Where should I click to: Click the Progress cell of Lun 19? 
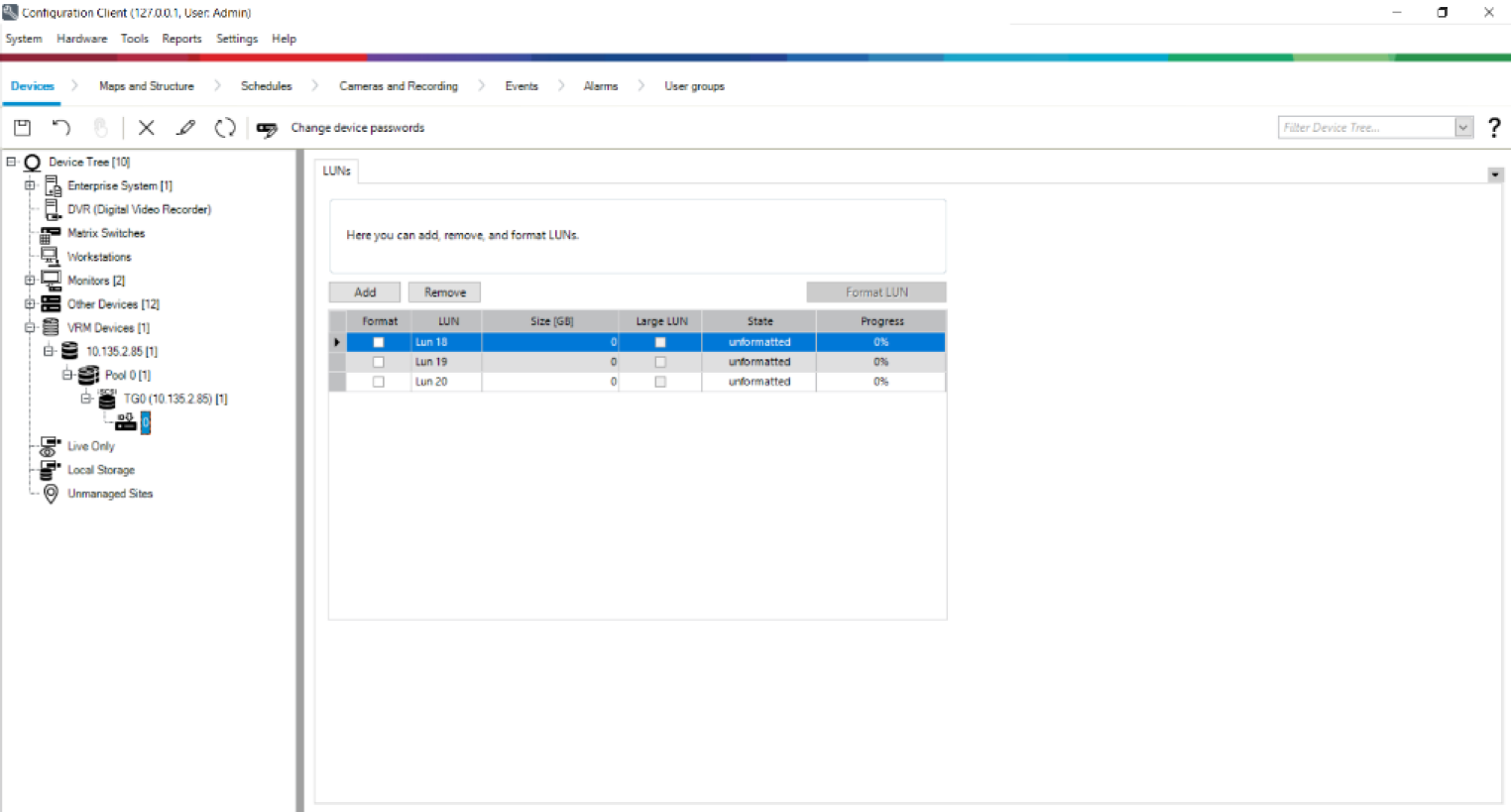click(880, 362)
